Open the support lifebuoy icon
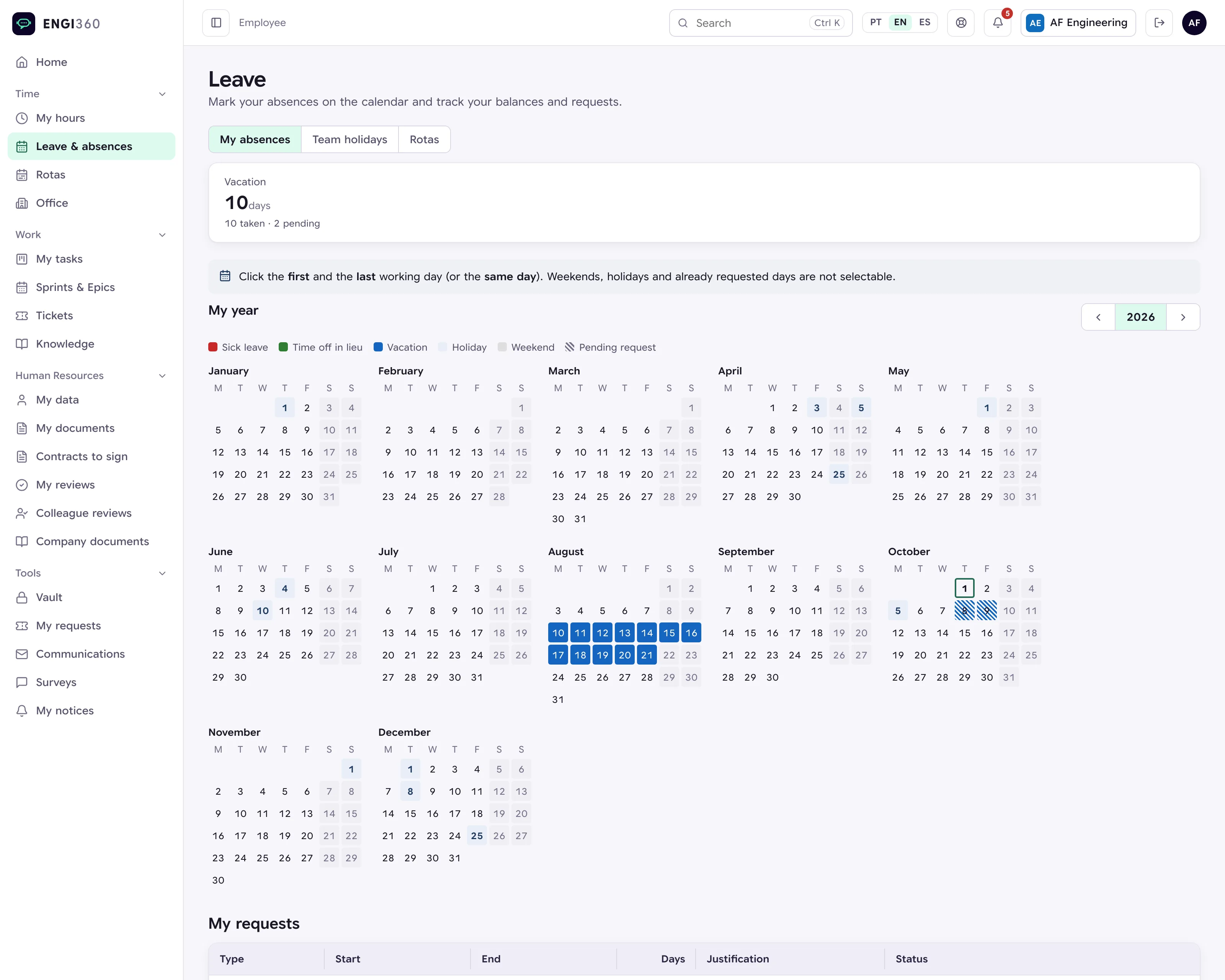The image size is (1225, 980). [961, 23]
